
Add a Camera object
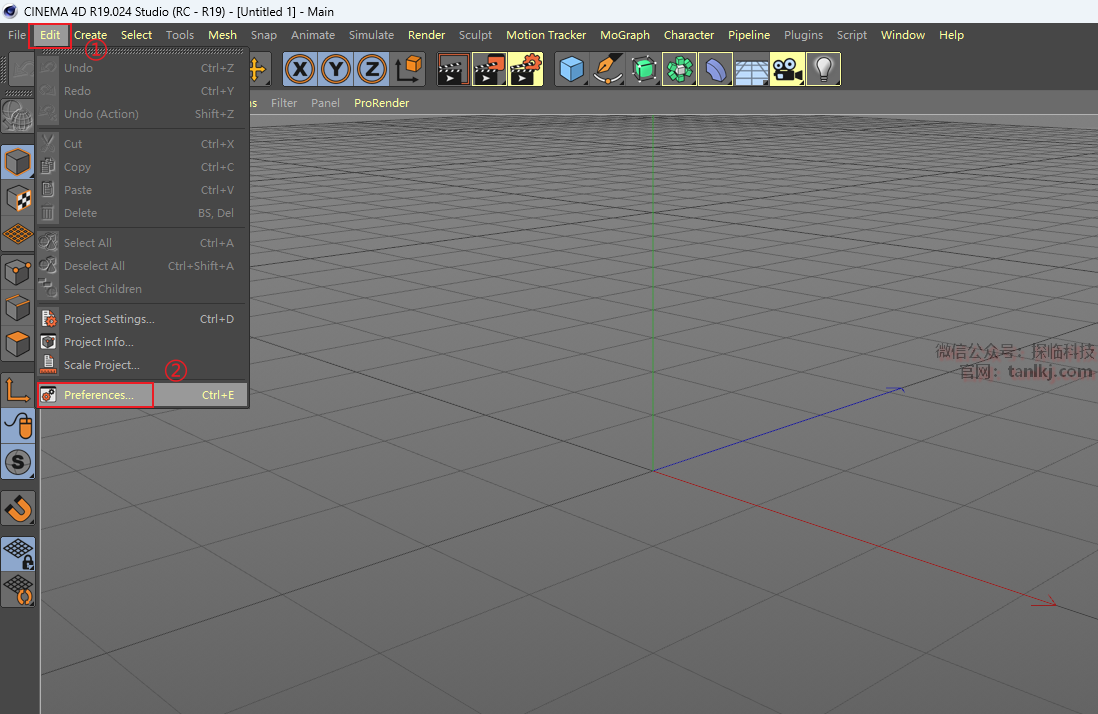tap(787, 69)
